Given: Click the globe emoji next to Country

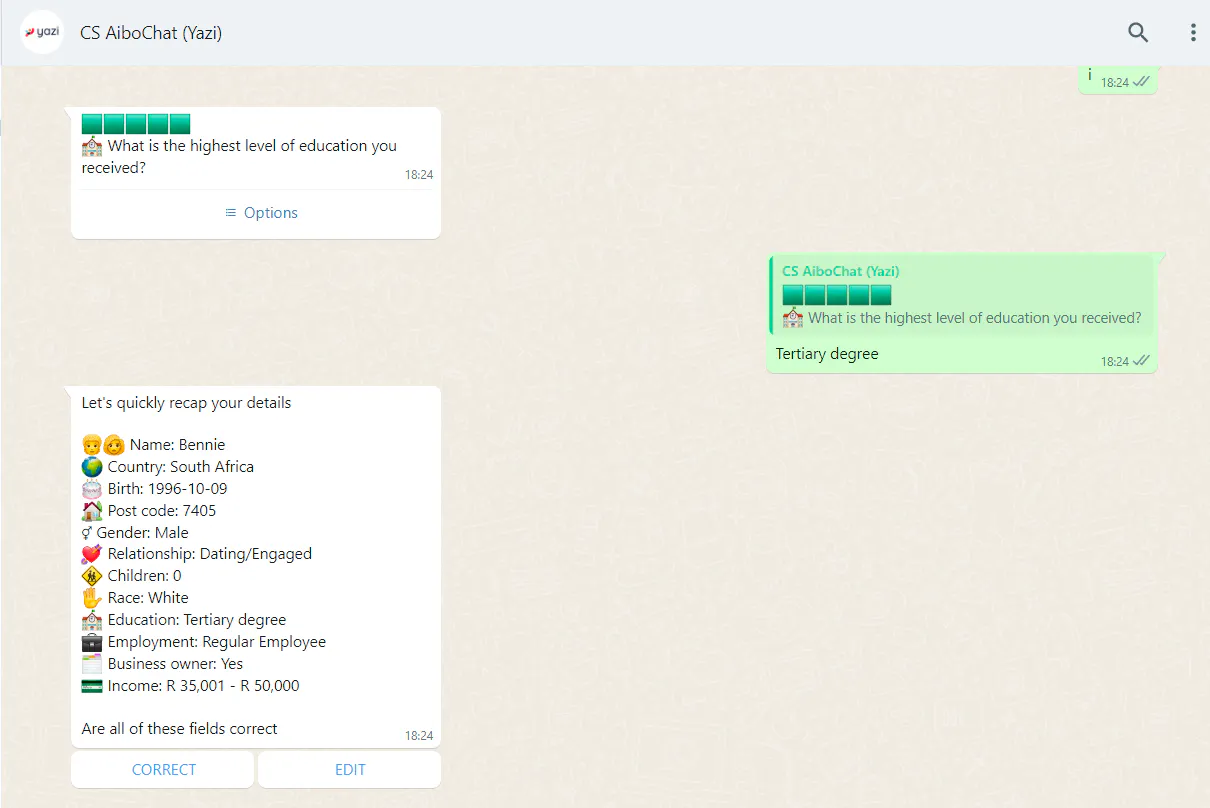Looking at the screenshot, I should pos(92,467).
